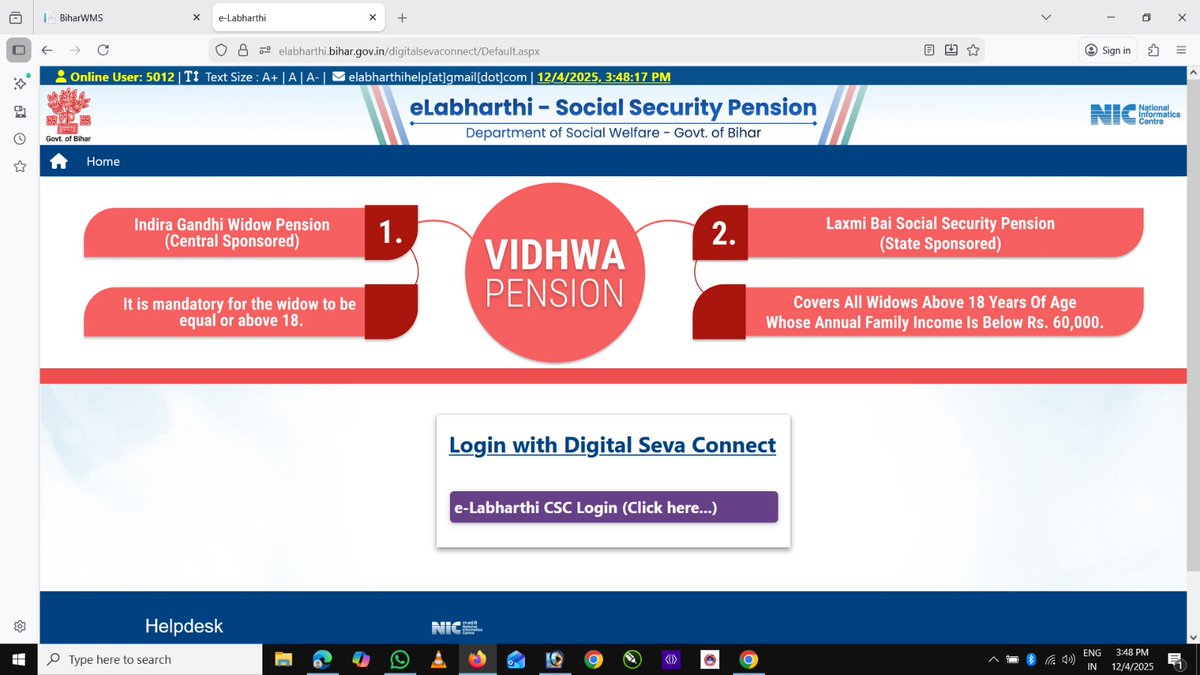Open WhatsApp from the taskbar
1200x675 pixels.
click(x=400, y=659)
